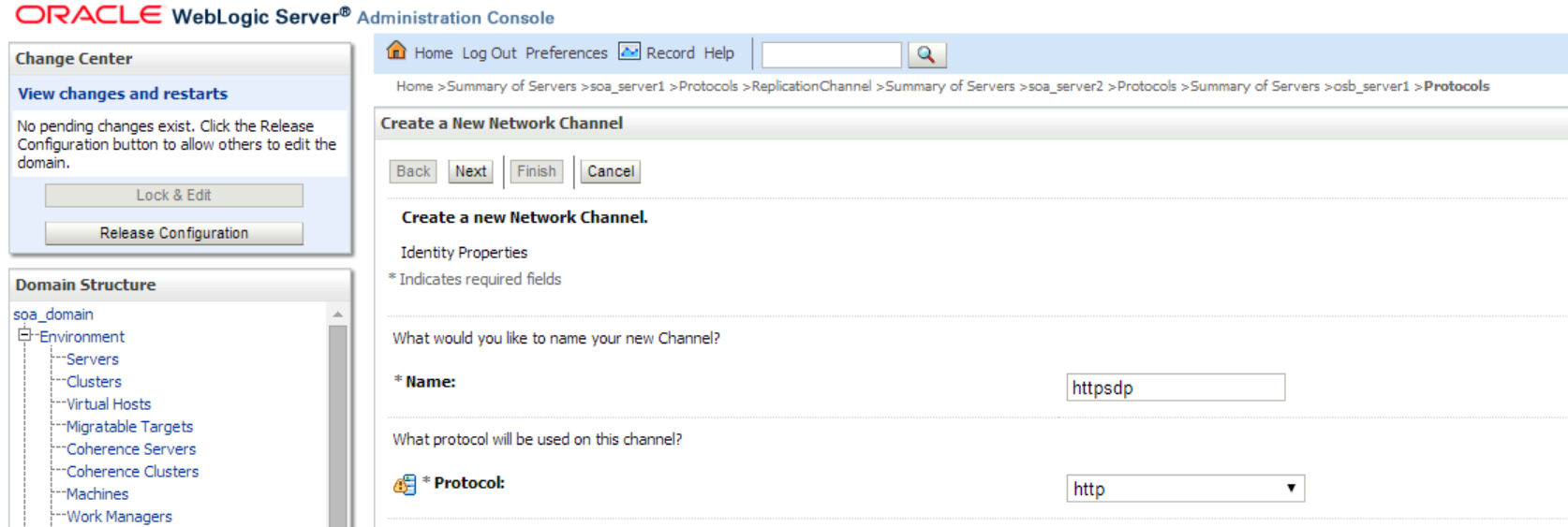The height and width of the screenshot is (527, 1568).
Task: Click the Domain Structure scroll-up arrow
Action: 338,314
